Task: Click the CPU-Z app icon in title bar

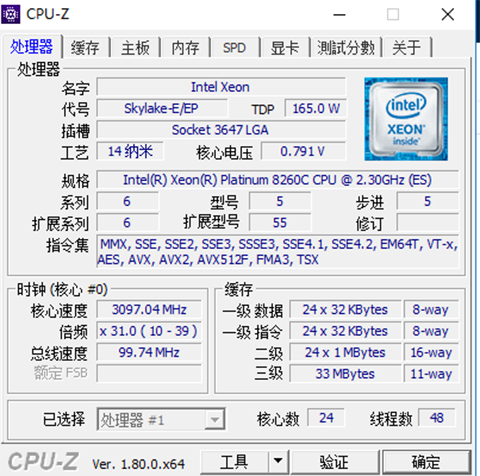Action: tap(11, 14)
